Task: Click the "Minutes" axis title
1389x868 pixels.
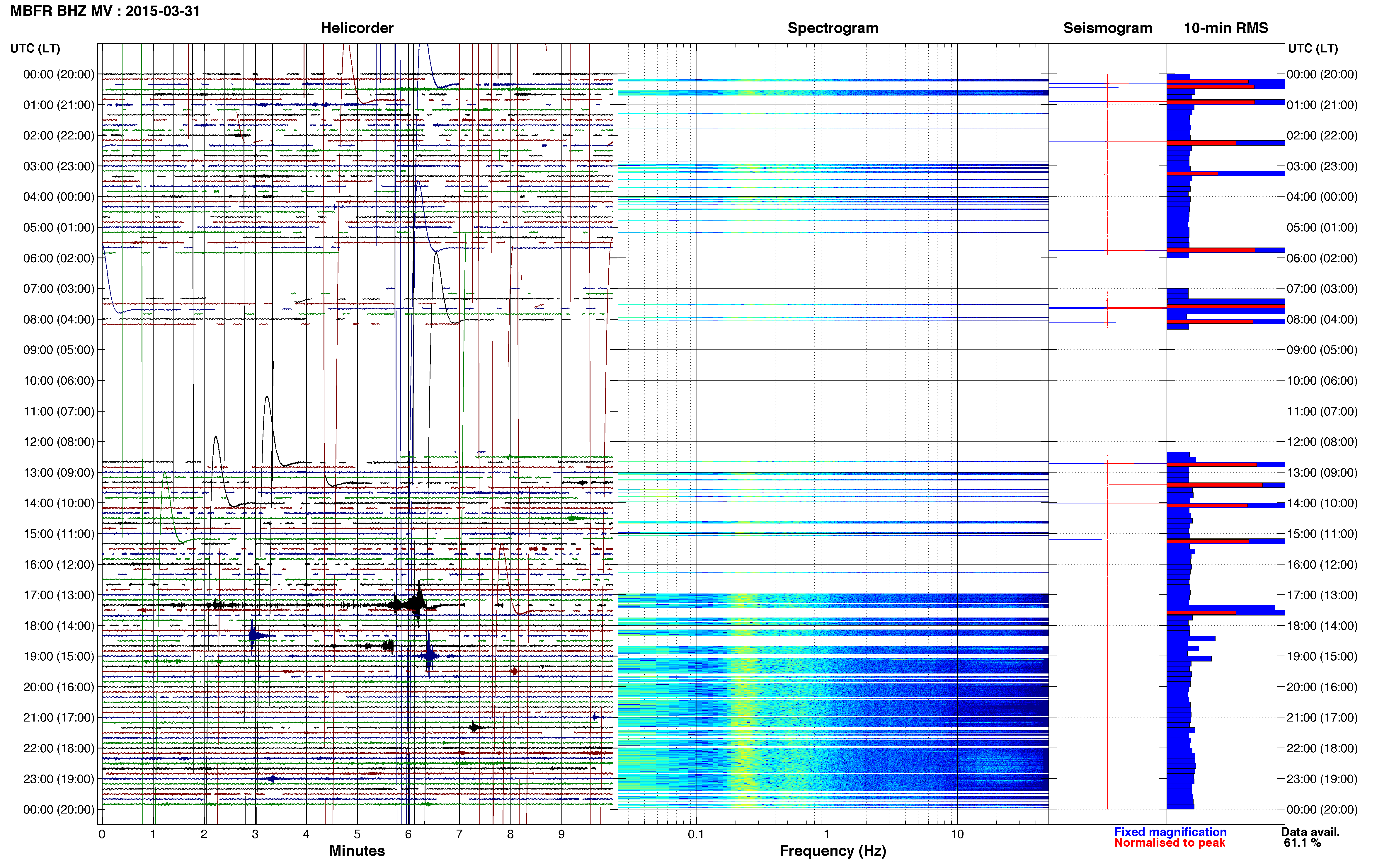Action: [x=357, y=851]
